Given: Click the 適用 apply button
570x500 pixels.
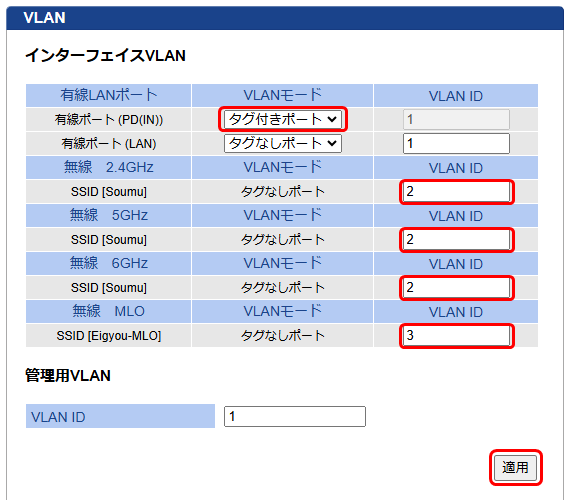Looking at the screenshot, I should point(515,467).
